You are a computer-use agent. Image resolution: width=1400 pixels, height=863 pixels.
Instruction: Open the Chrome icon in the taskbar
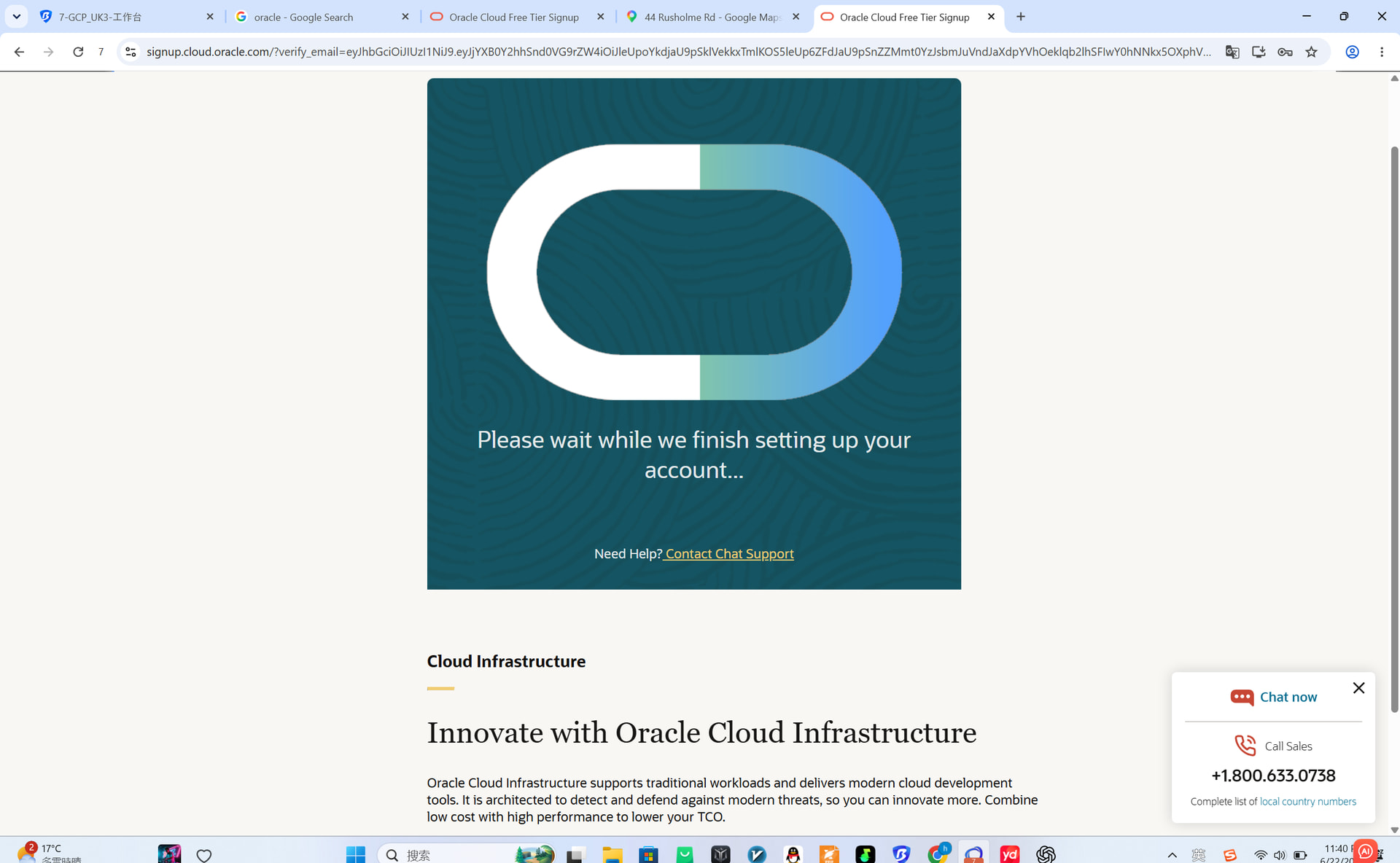(x=938, y=854)
